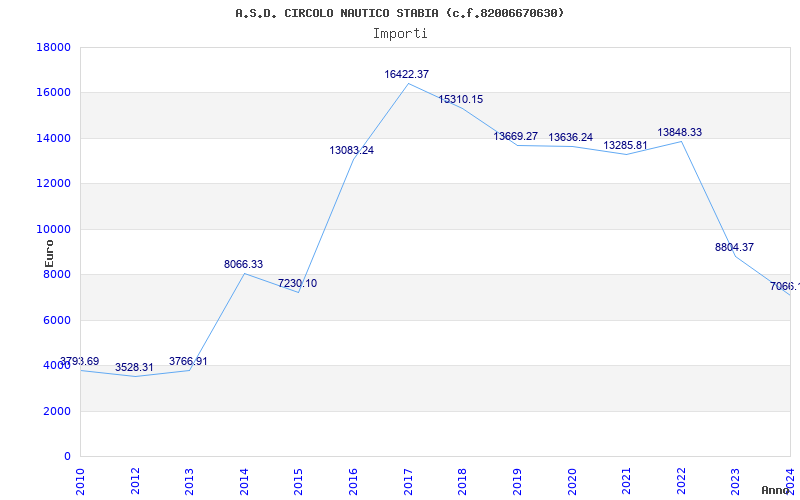Click the 2023 year tick label
Image resolution: width=800 pixels, height=500 pixels.
coord(736,481)
